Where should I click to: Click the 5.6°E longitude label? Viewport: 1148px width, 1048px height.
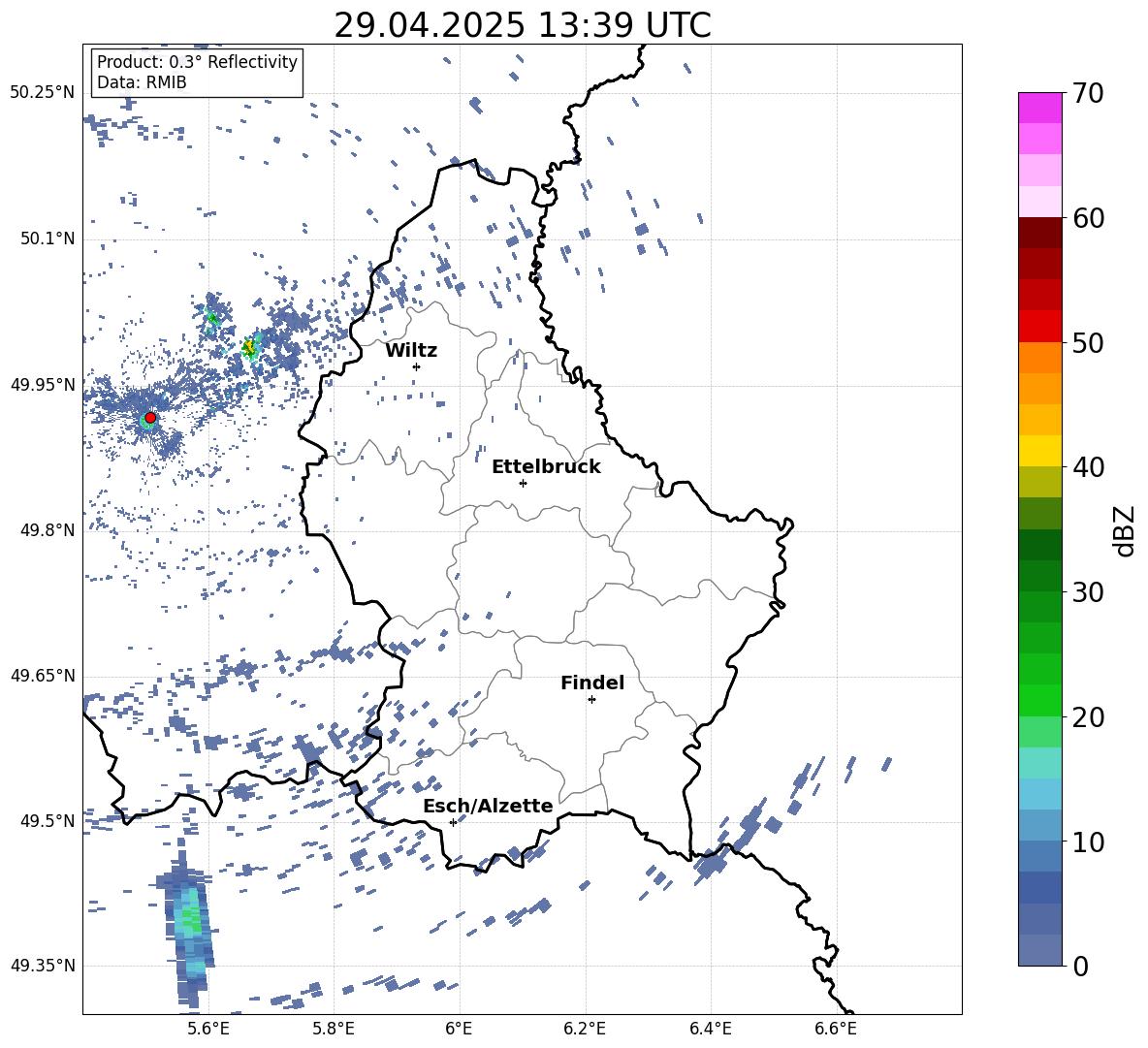pyautogui.click(x=208, y=1029)
